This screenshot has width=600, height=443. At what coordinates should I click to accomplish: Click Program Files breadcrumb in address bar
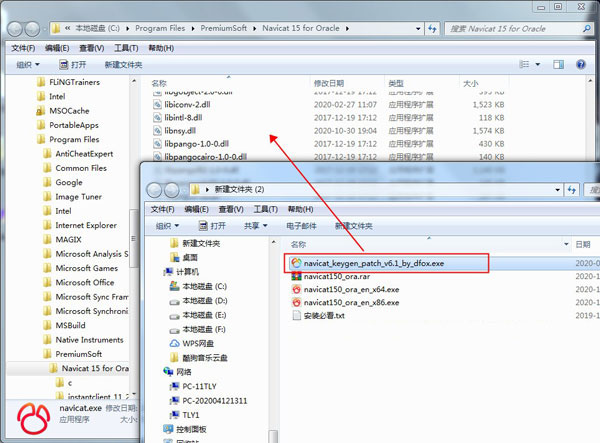(160, 28)
